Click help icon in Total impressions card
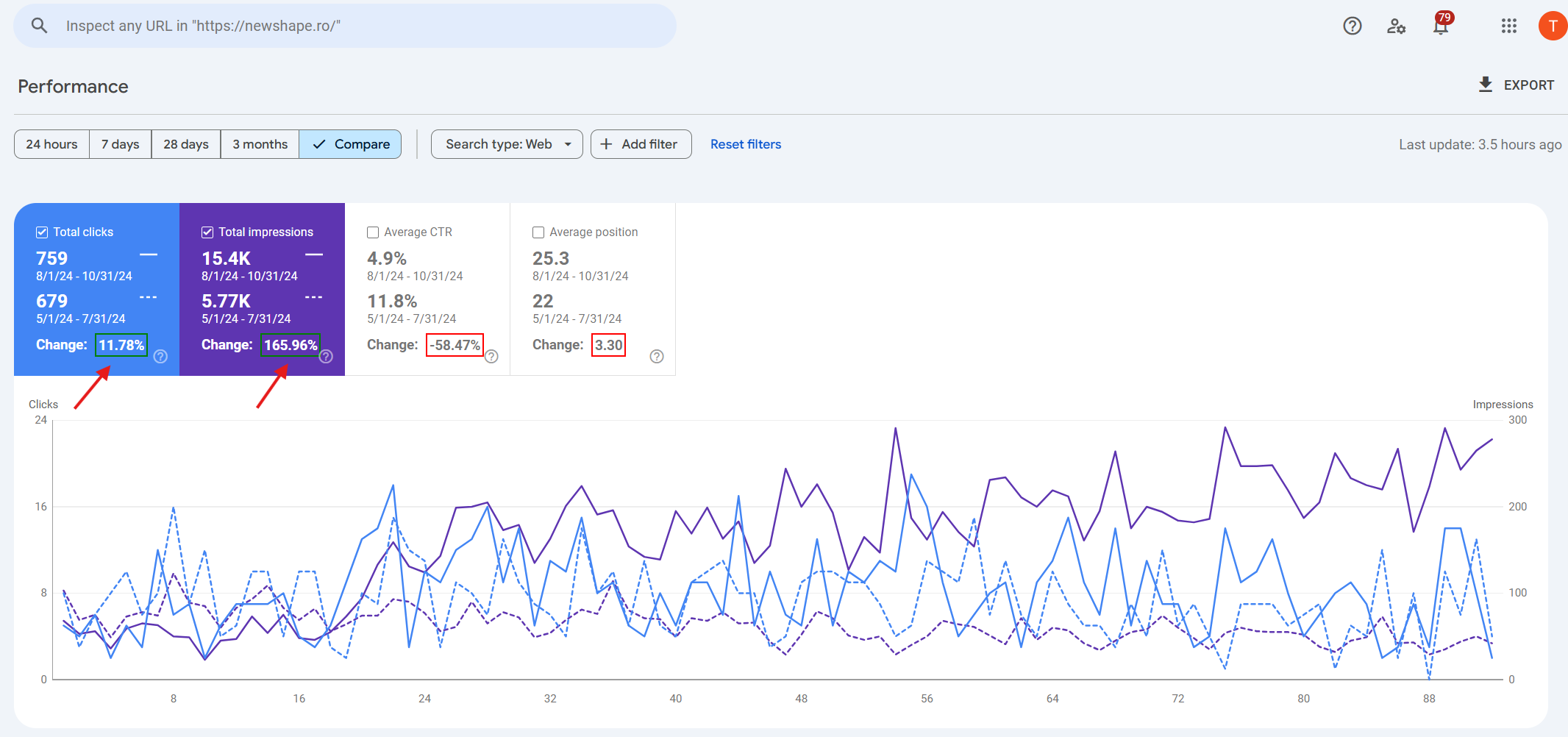1568x737 pixels. click(326, 357)
